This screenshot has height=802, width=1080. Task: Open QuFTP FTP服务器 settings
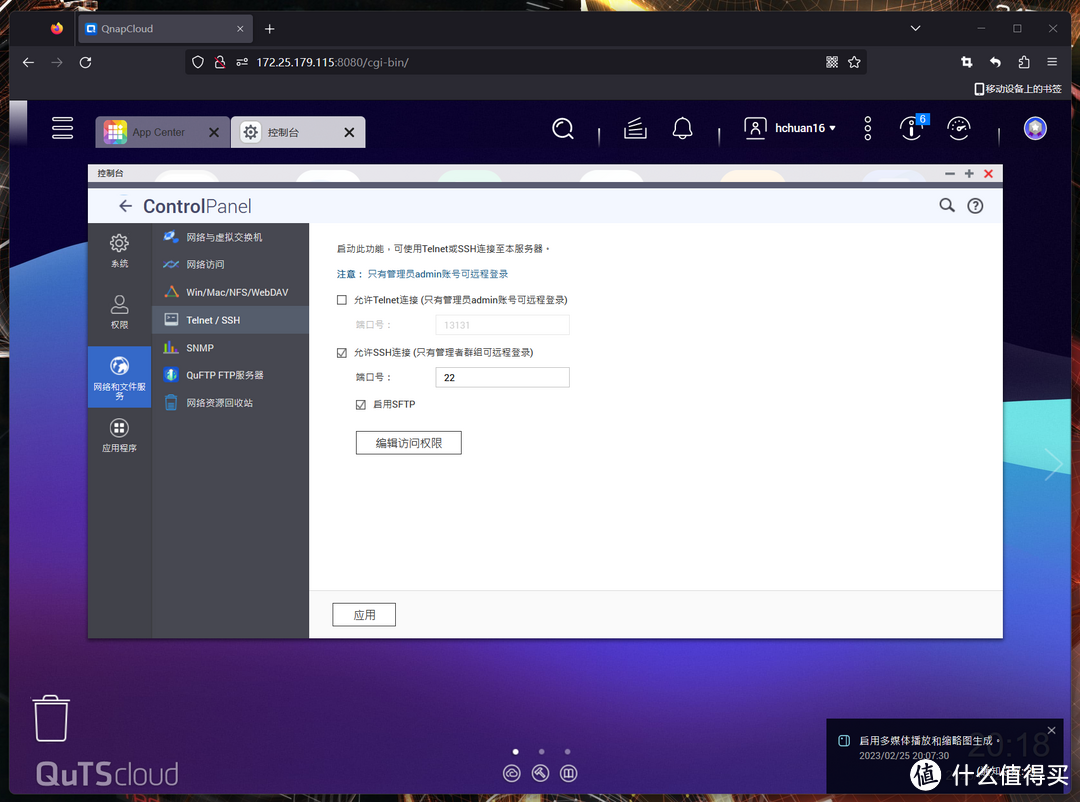click(x=230, y=375)
